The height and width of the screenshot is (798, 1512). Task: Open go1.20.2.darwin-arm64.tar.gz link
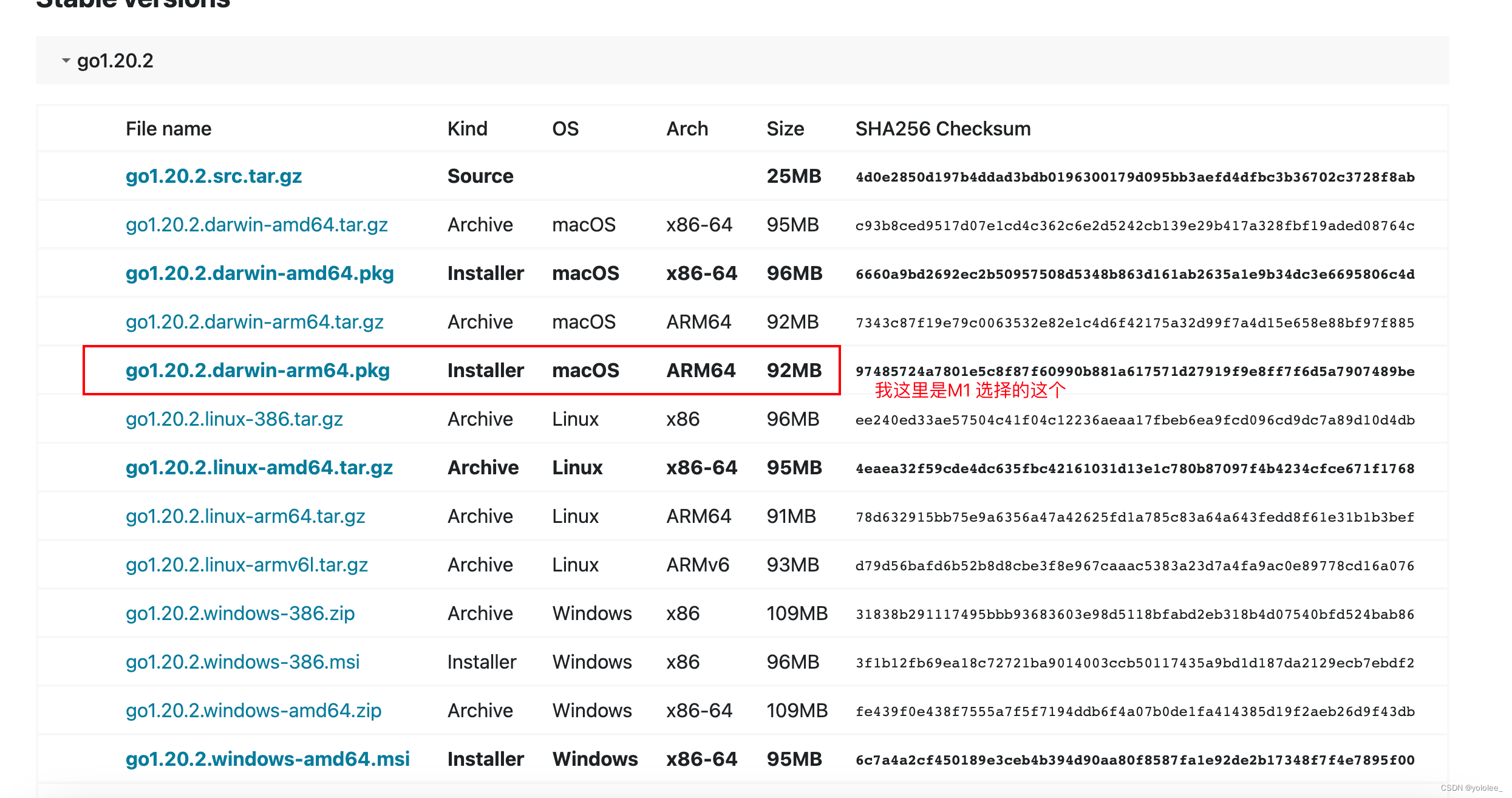click(x=254, y=322)
